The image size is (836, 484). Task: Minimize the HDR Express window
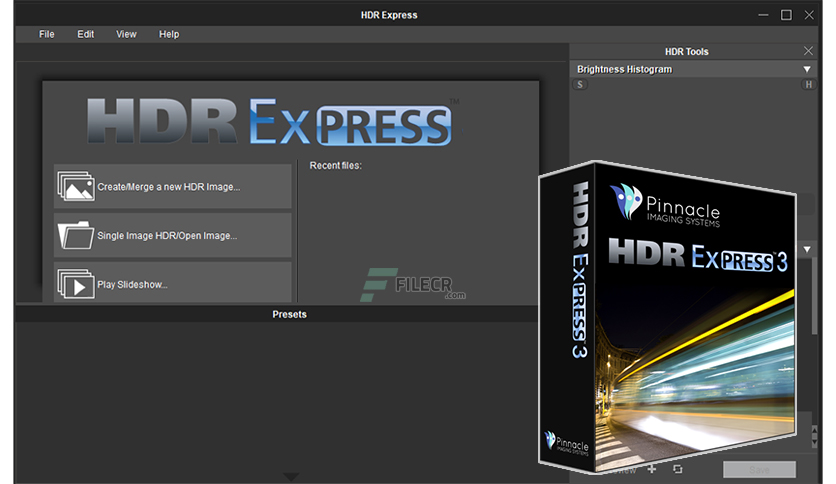(763, 15)
